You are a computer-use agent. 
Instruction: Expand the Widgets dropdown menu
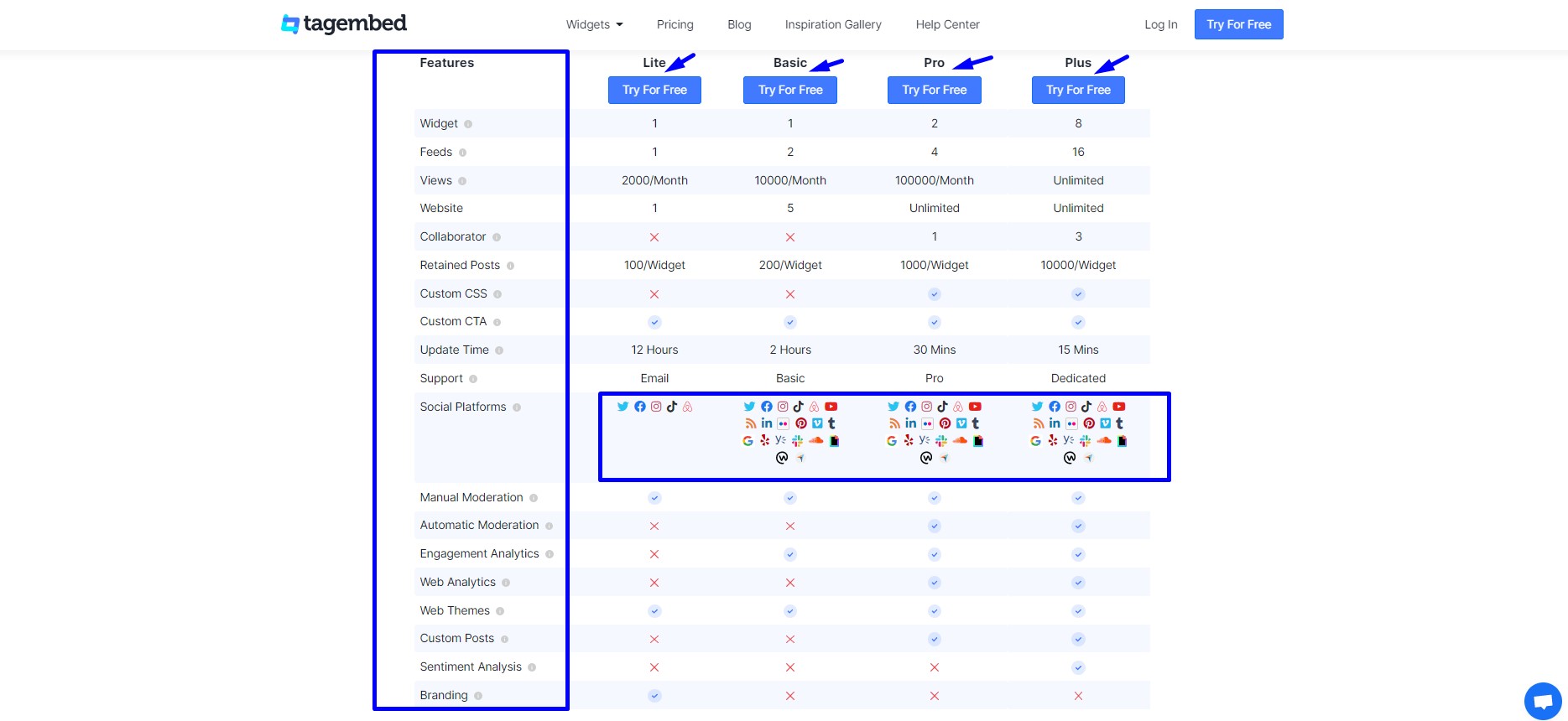[594, 24]
